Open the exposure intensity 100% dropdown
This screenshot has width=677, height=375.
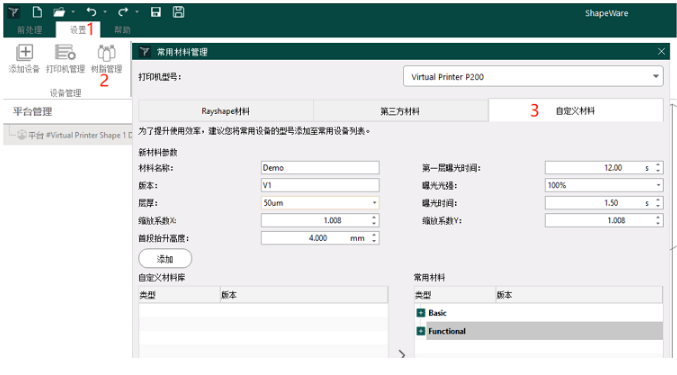tap(604, 185)
